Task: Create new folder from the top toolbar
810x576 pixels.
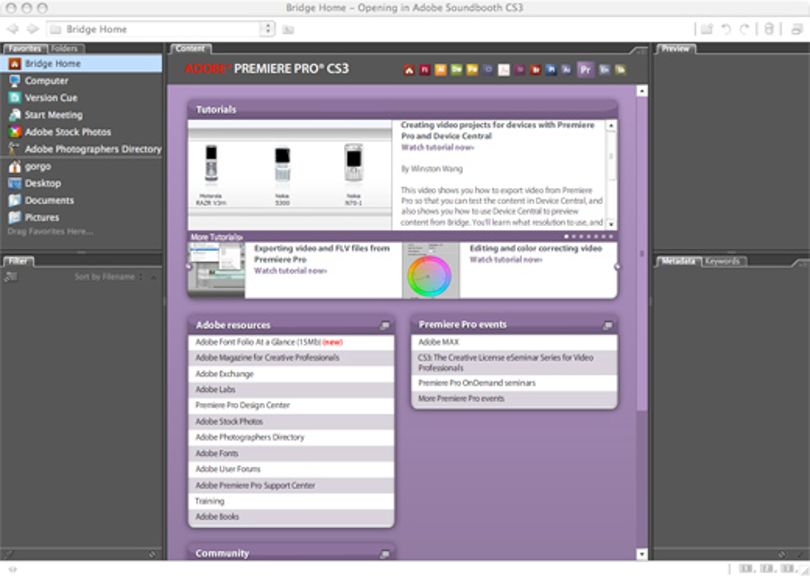Action: 706,29
